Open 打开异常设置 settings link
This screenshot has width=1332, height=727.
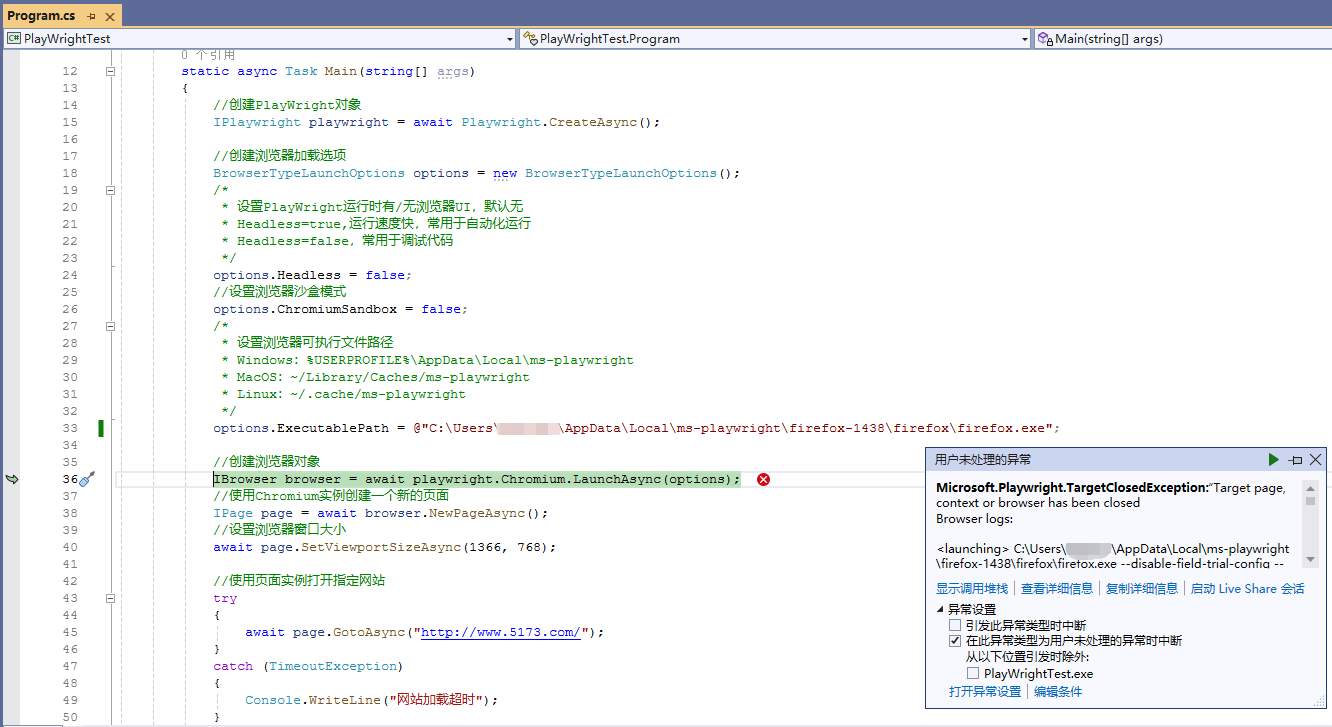pos(986,691)
